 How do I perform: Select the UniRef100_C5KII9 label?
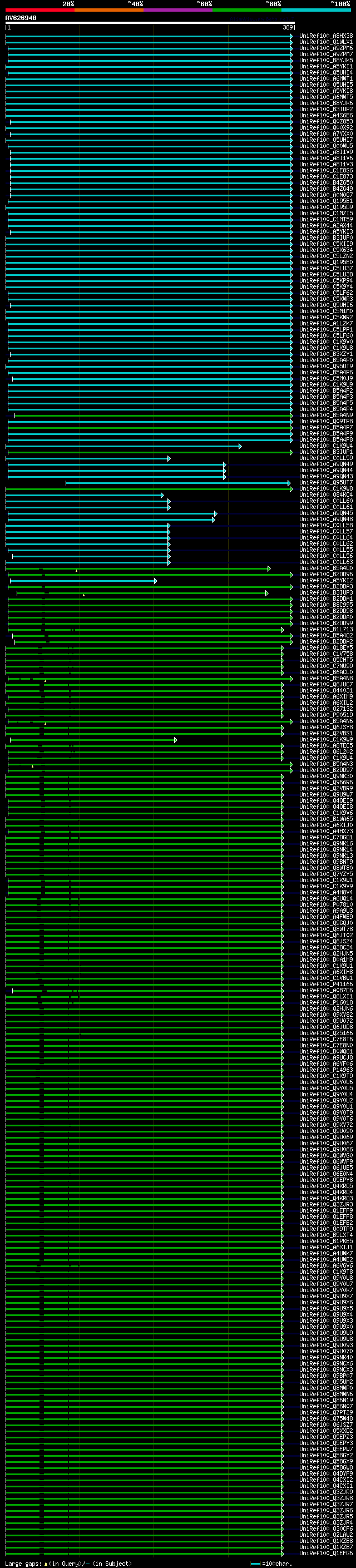click(326, 244)
